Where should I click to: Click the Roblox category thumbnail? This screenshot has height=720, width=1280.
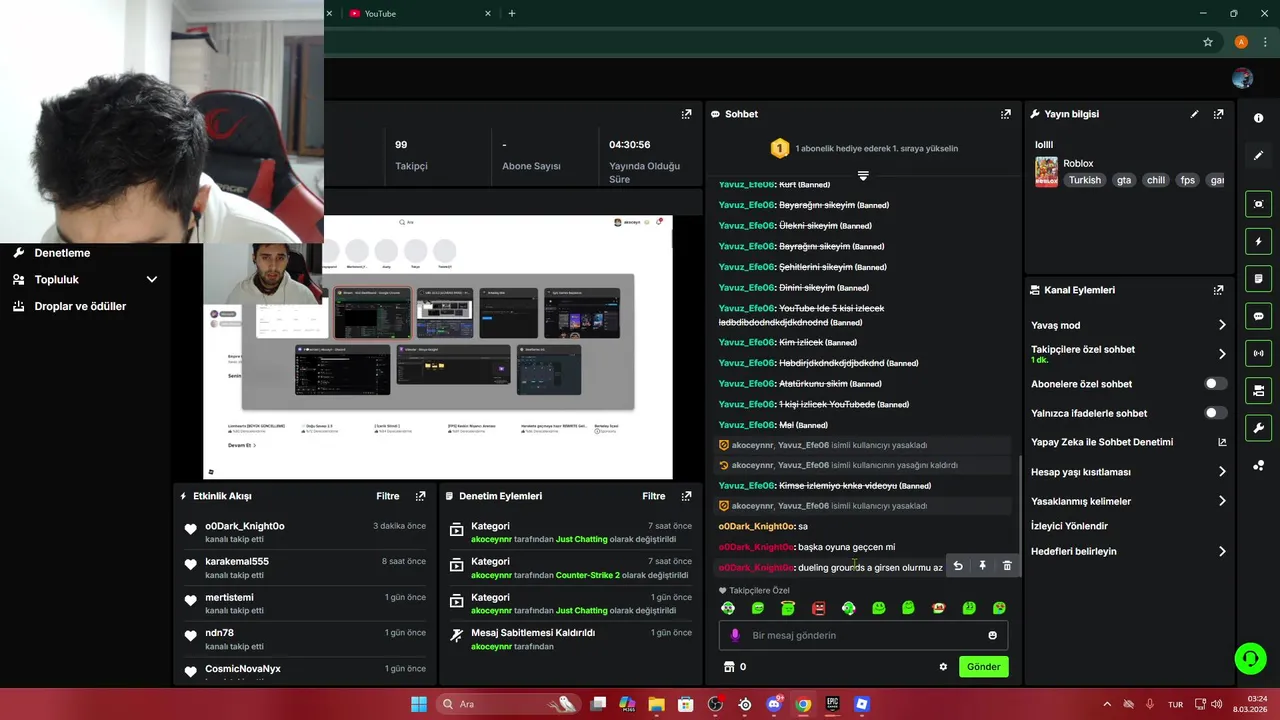1046,173
